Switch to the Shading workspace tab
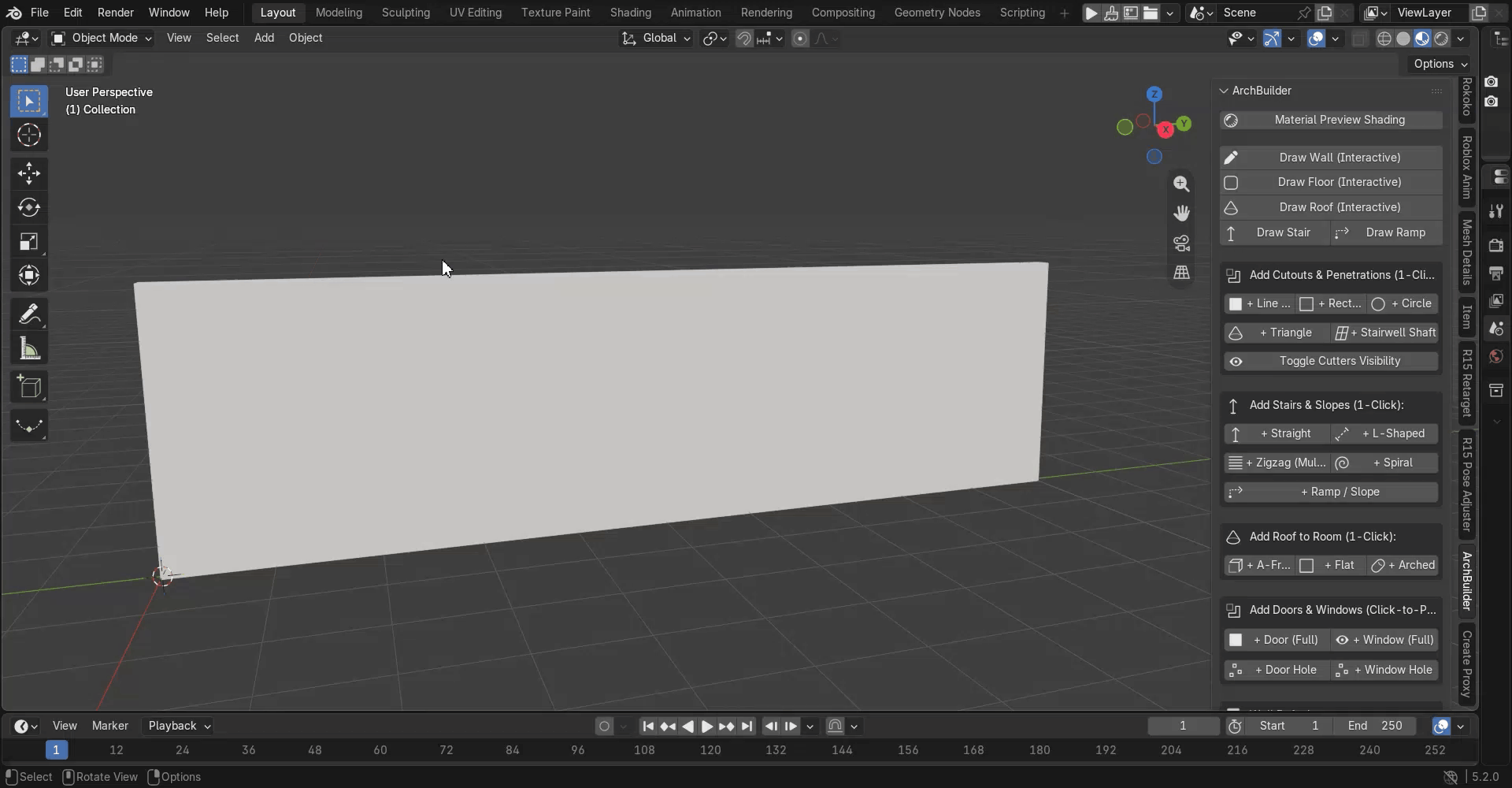The image size is (1512, 788). click(630, 13)
